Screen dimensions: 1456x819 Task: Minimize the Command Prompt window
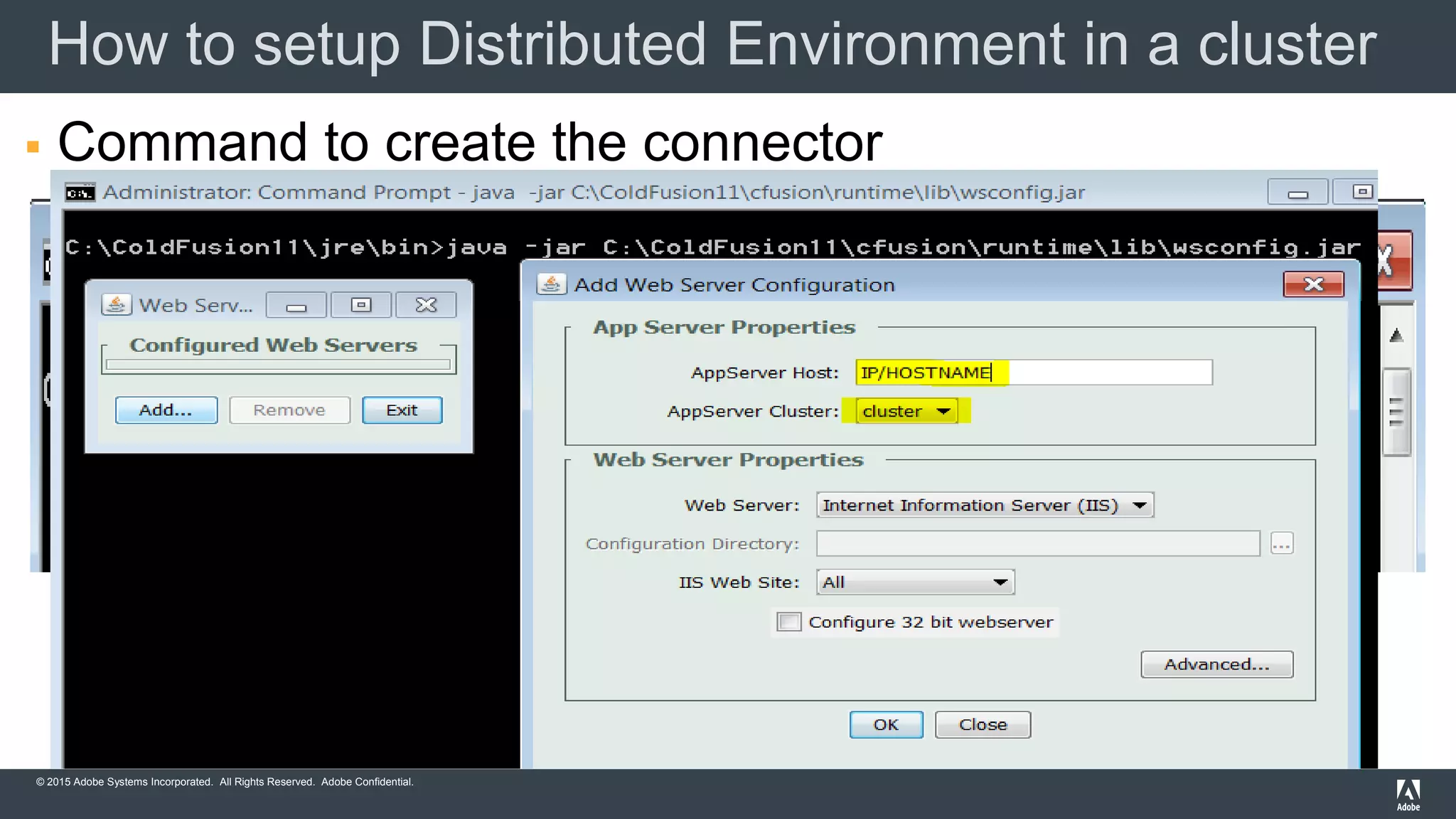[x=1298, y=192]
